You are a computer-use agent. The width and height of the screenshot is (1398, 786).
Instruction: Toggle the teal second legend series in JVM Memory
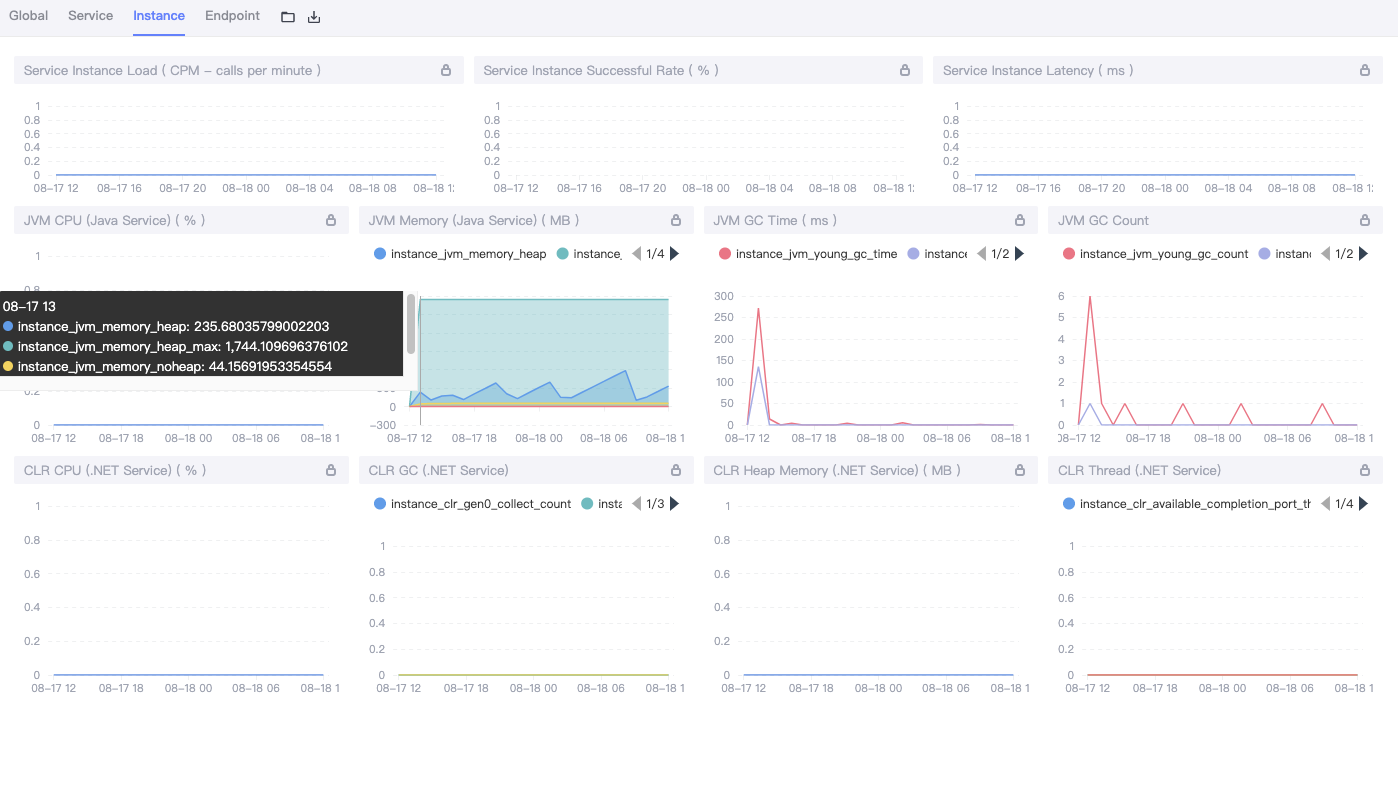(x=590, y=254)
